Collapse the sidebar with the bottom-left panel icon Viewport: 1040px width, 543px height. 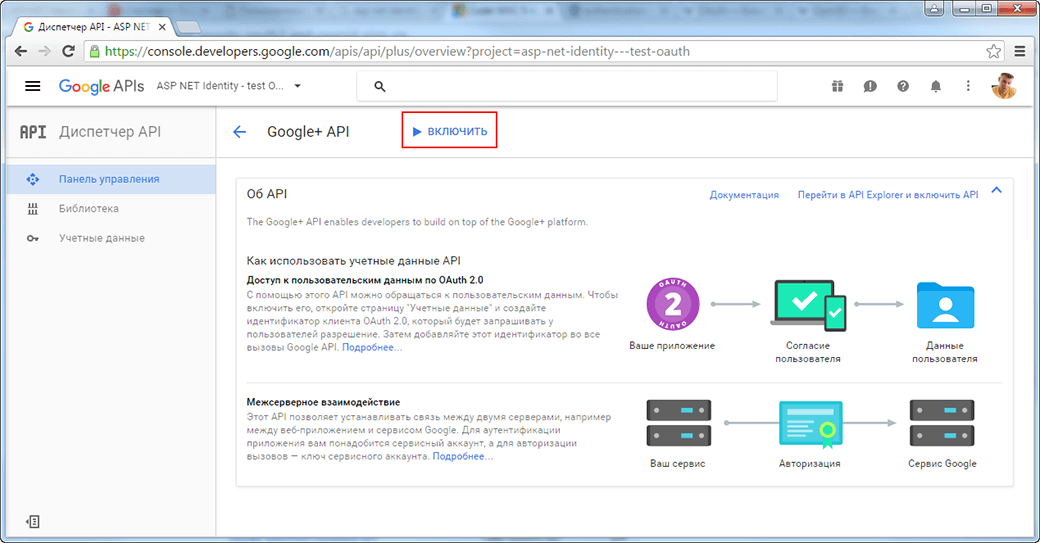(32, 522)
